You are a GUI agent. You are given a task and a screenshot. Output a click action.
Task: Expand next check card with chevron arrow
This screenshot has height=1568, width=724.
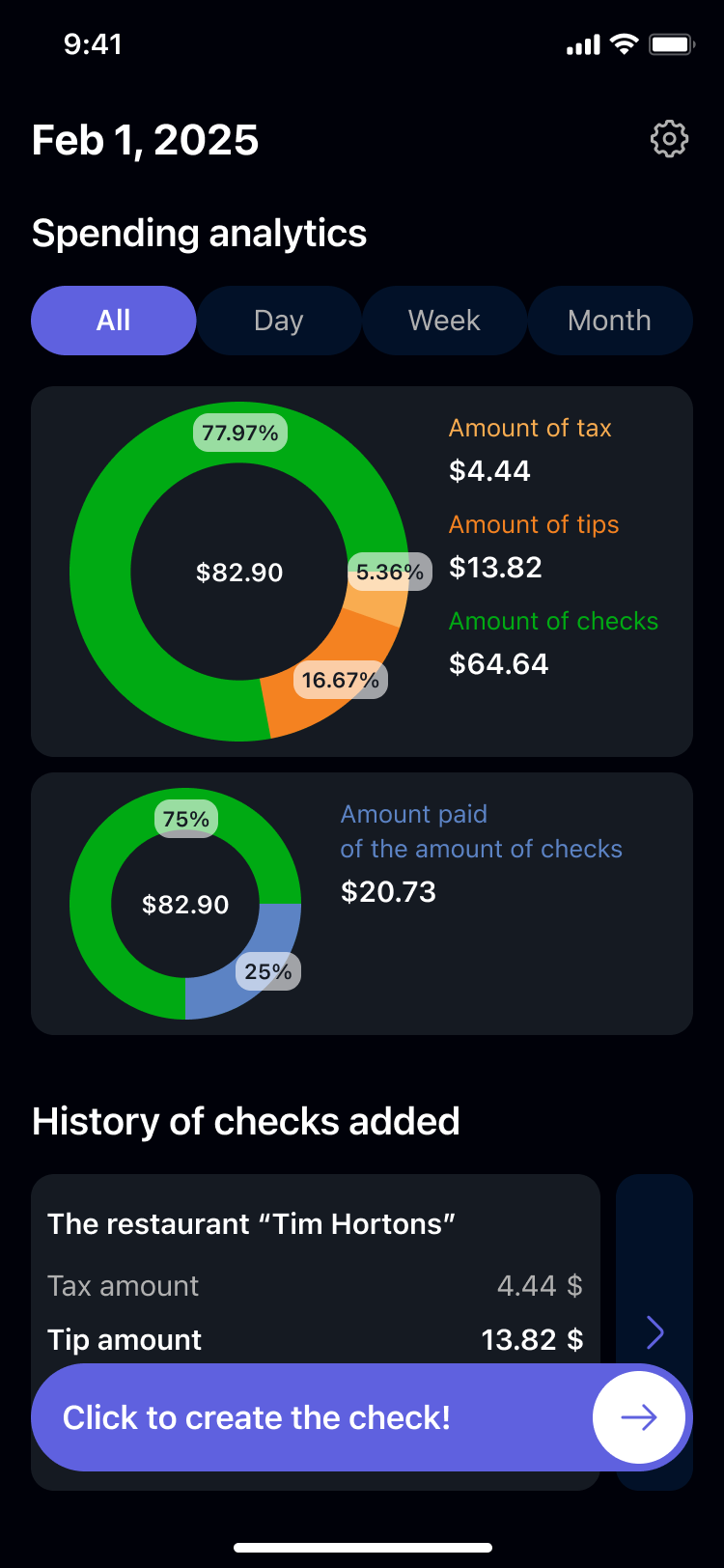(x=655, y=1332)
